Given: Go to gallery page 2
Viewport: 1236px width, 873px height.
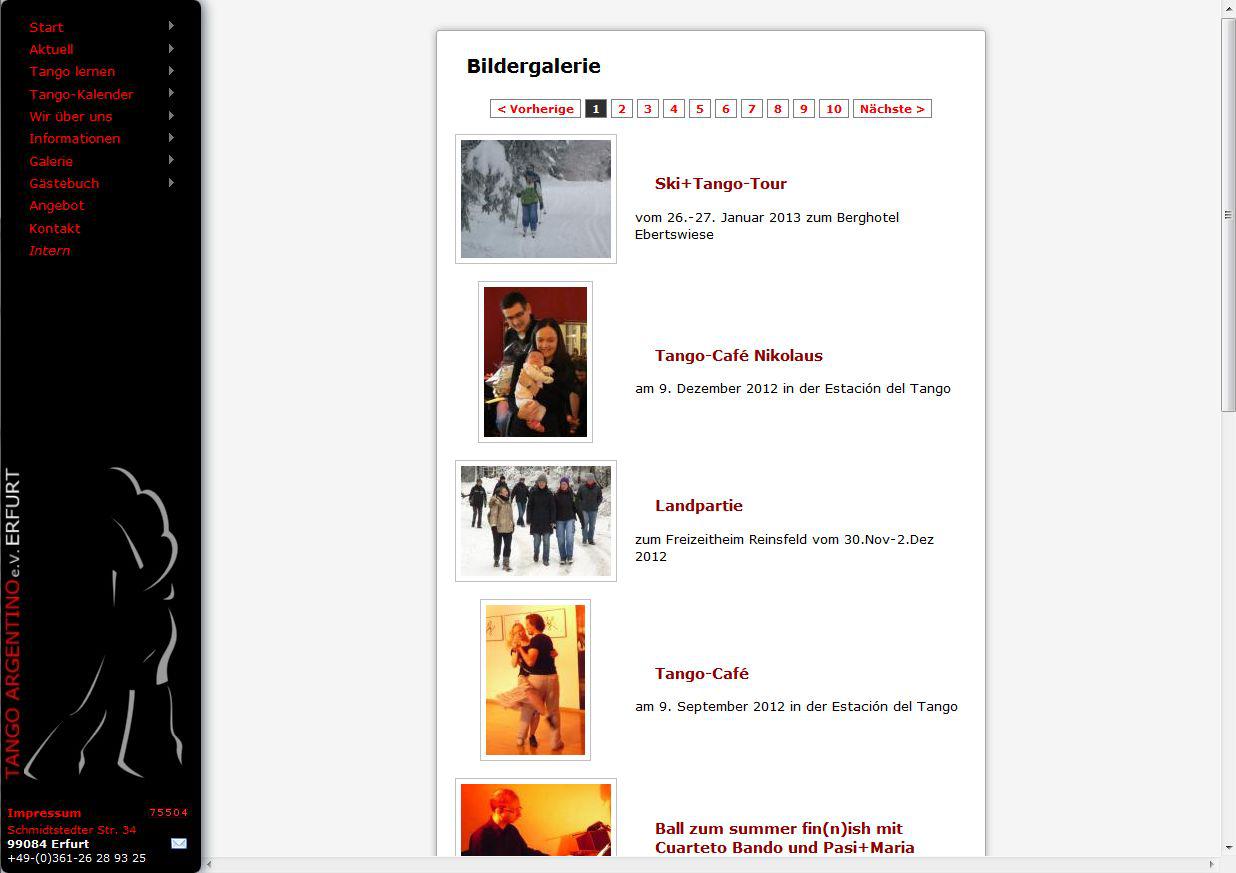Looking at the screenshot, I should [622, 109].
